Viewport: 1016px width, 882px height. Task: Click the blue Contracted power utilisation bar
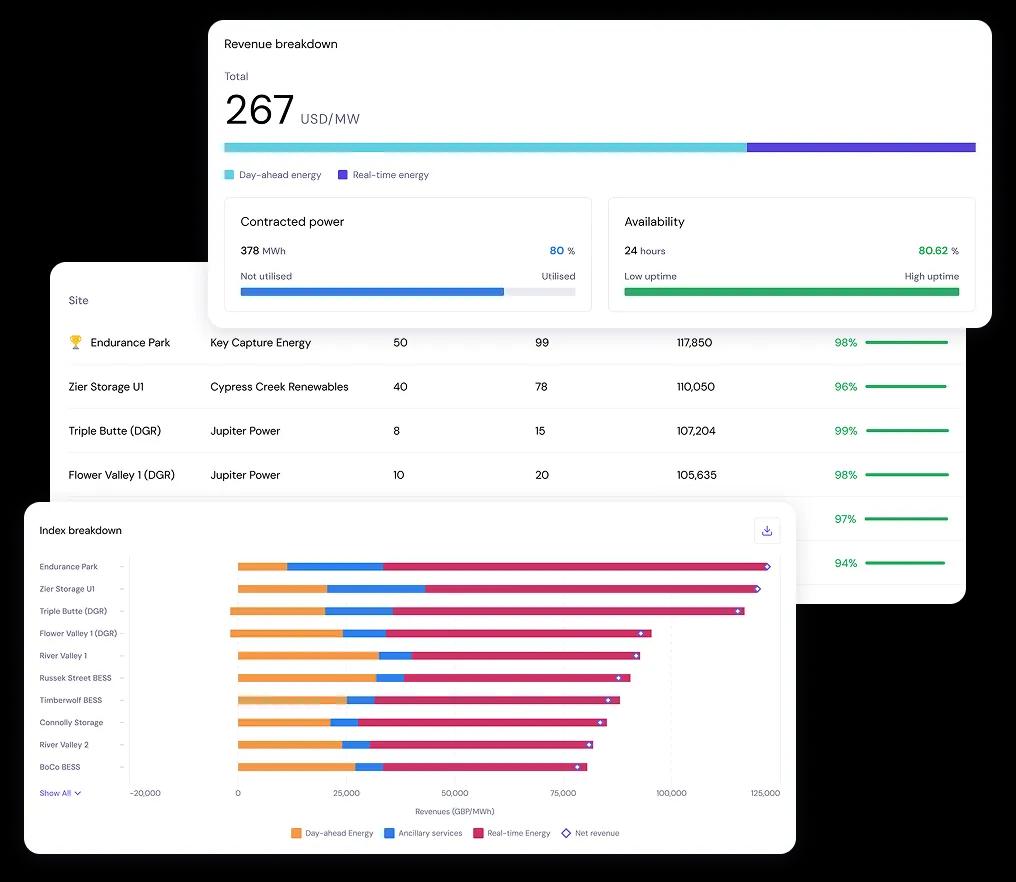(372, 292)
